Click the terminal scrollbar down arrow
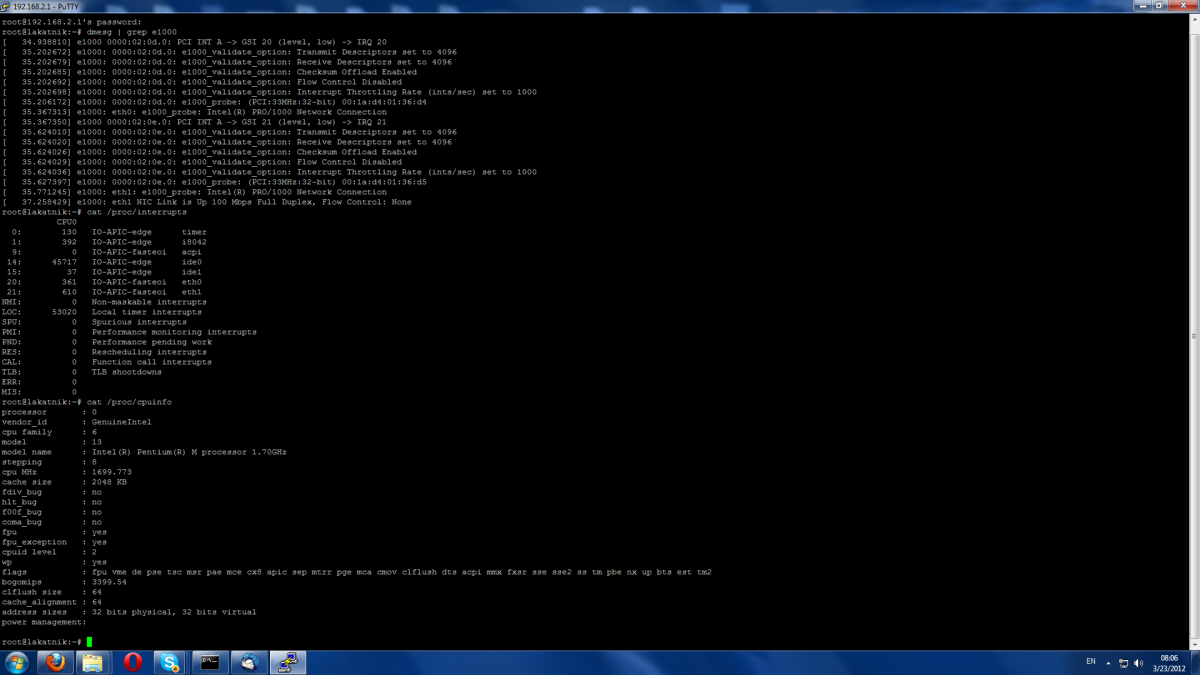Screen dimensions: 1200x675 (1194, 644)
